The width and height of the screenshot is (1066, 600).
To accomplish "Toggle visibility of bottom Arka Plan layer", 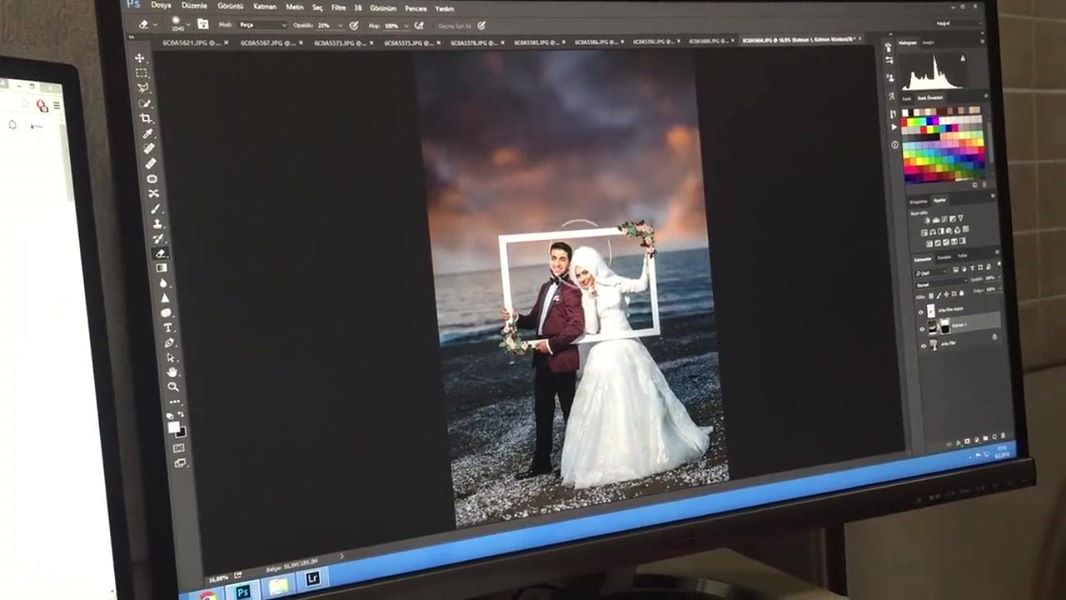I will [923, 346].
